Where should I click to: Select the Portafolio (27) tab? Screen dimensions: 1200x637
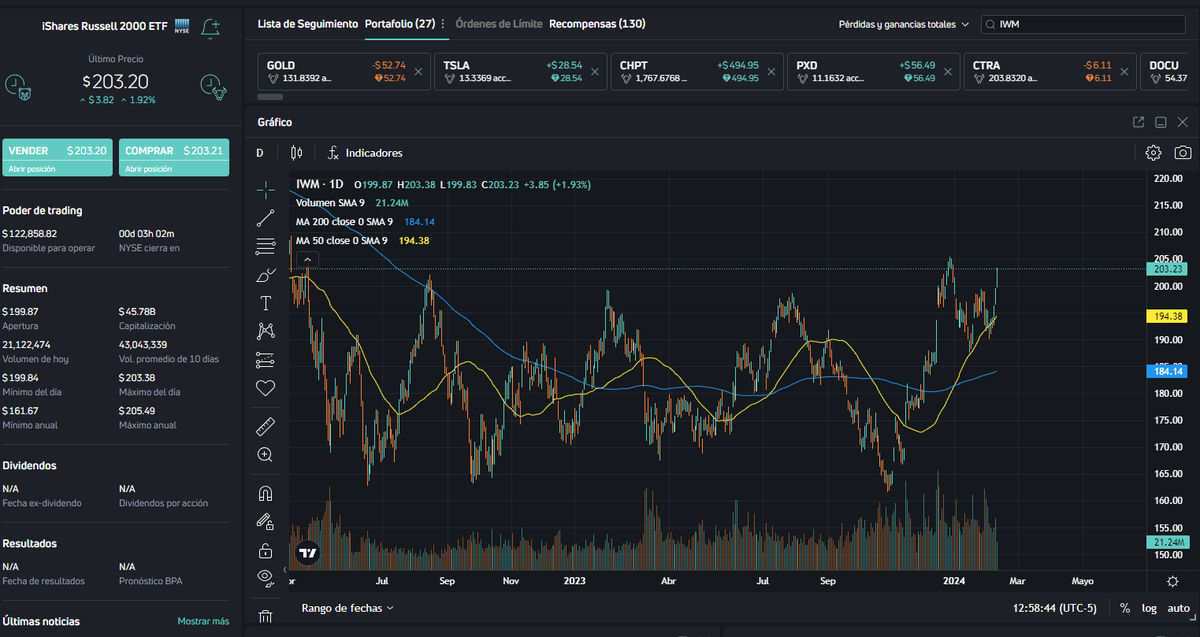click(400, 23)
